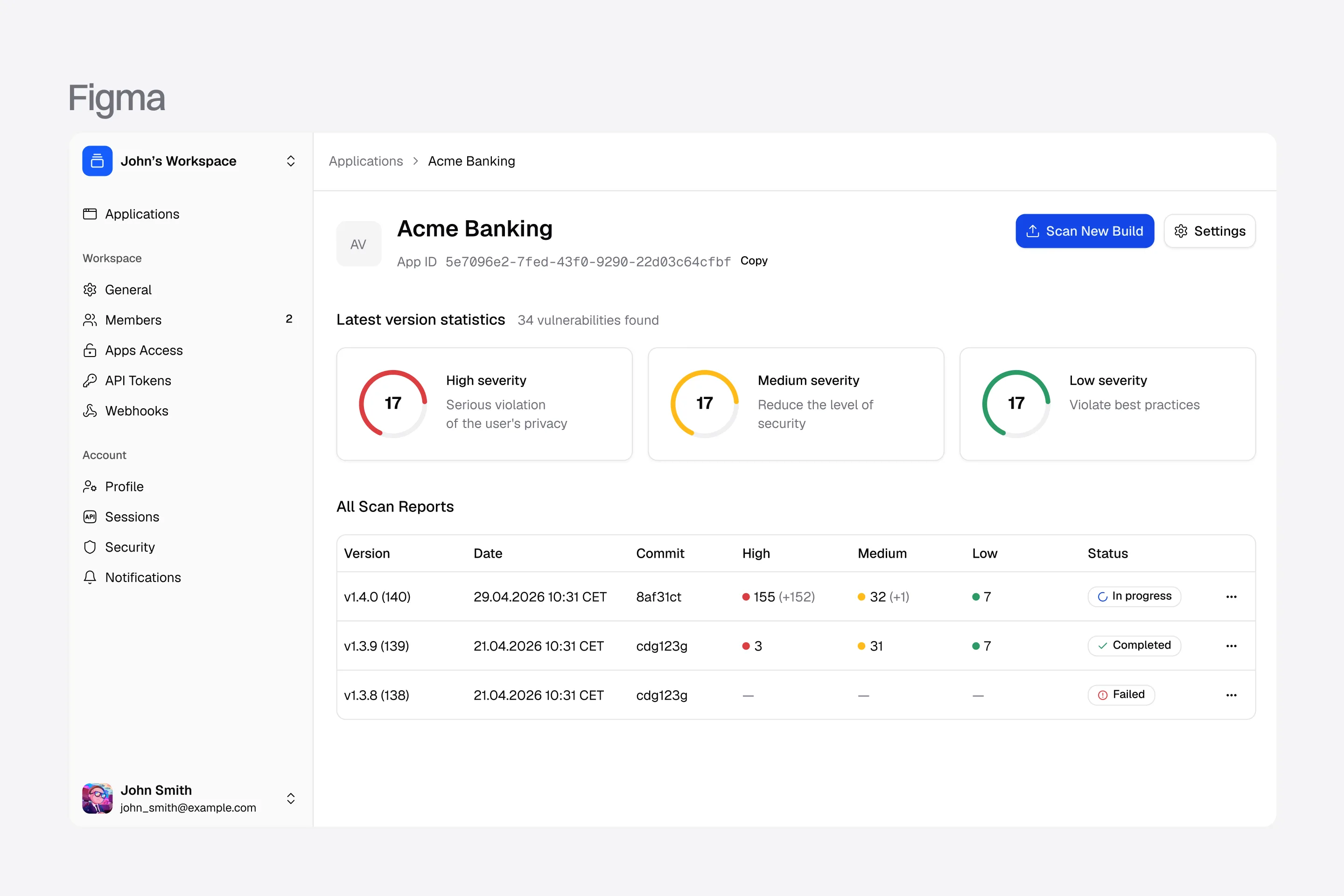
Task: Click the Low severity card title
Action: coord(1108,381)
